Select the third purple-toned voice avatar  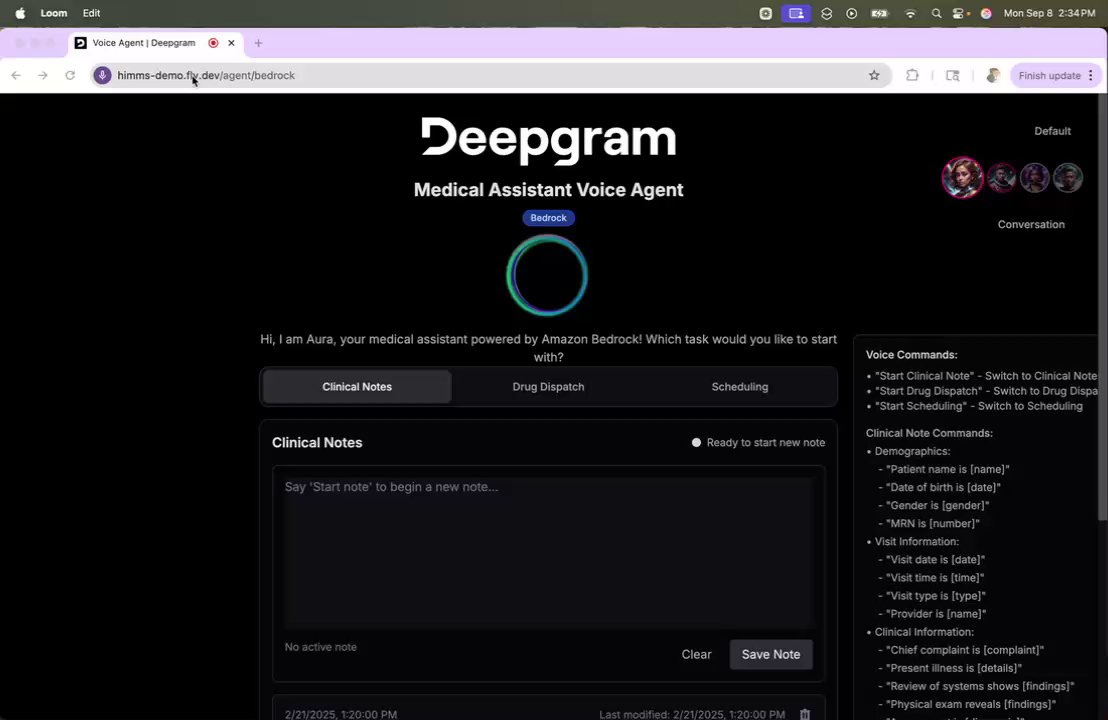(x=1035, y=177)
